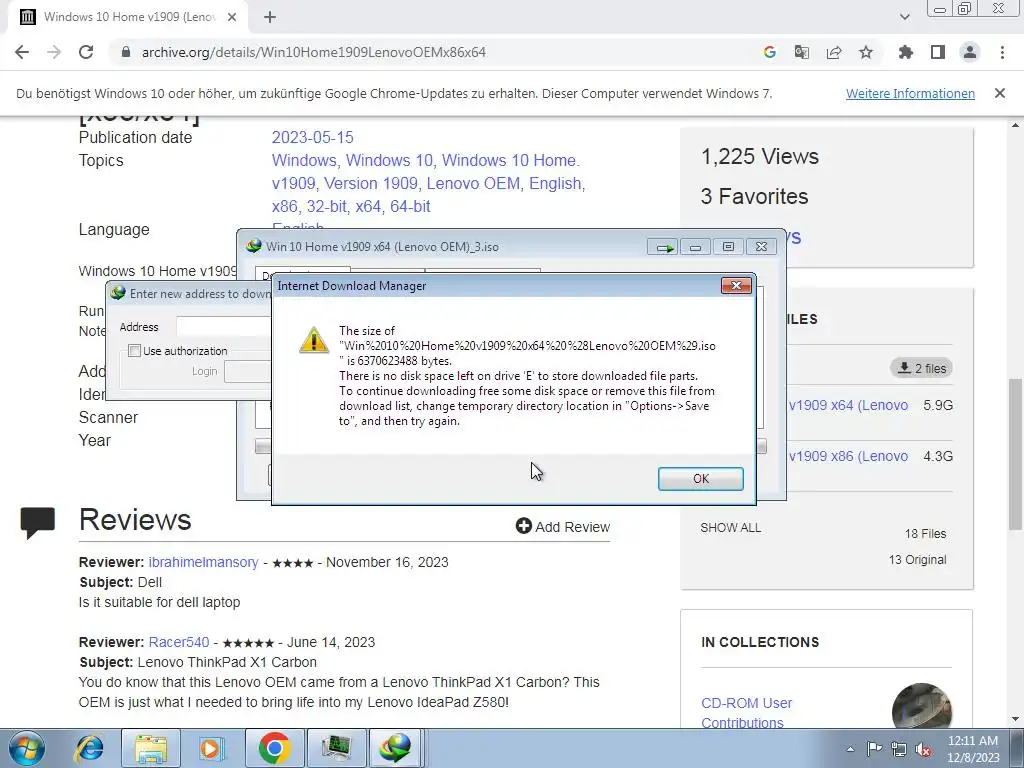Open the clock showing 12:11 AM
The width and height of the screenshot is (1024, 768).
point(972,749)
